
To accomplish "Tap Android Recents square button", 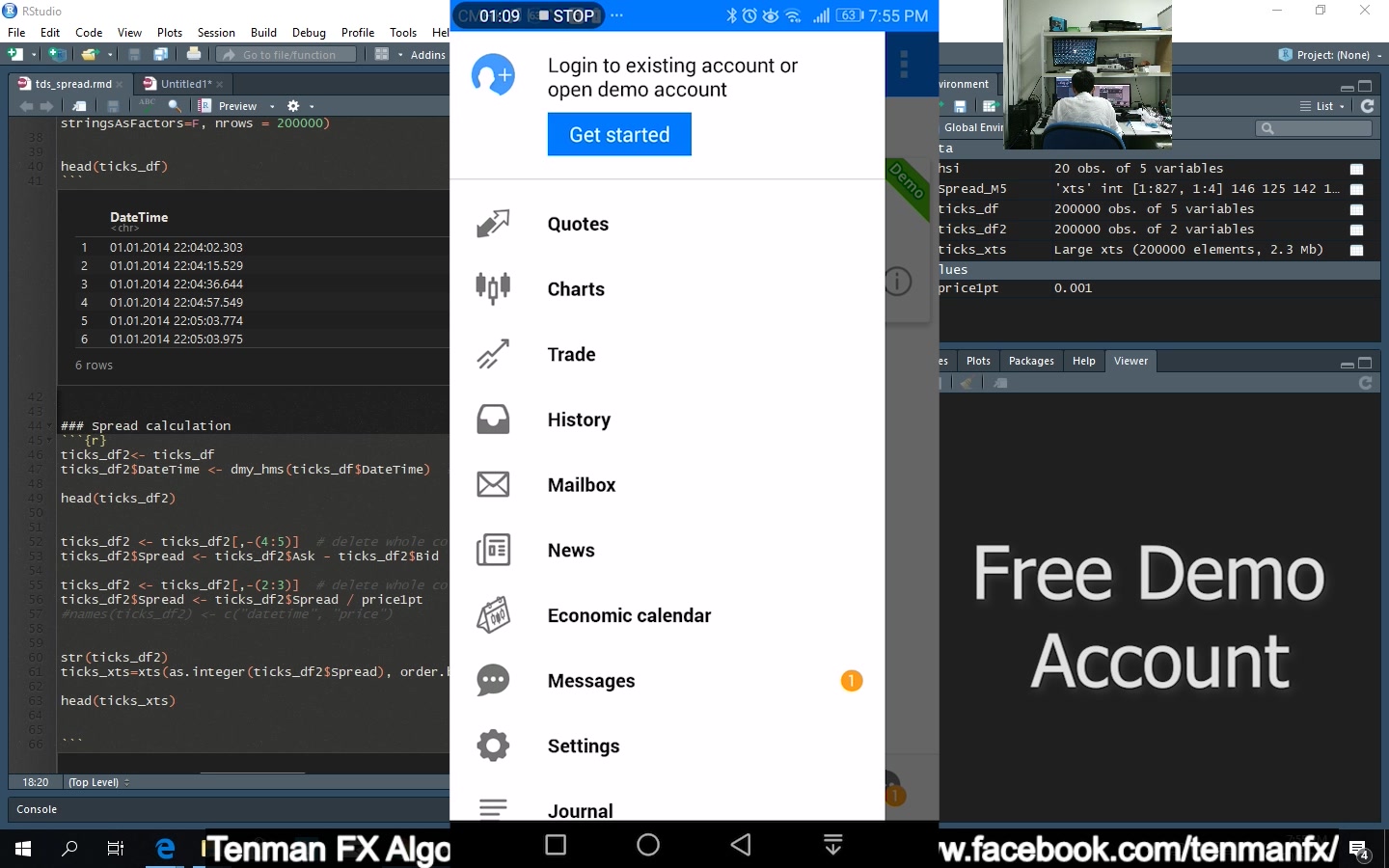I will tap(556, 845).
